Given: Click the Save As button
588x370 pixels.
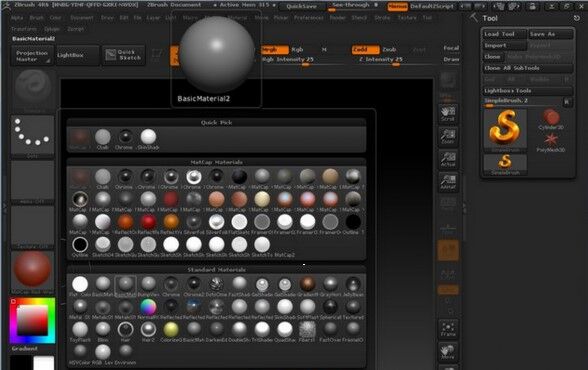Looking at the screenshot, I should point(551,34).
